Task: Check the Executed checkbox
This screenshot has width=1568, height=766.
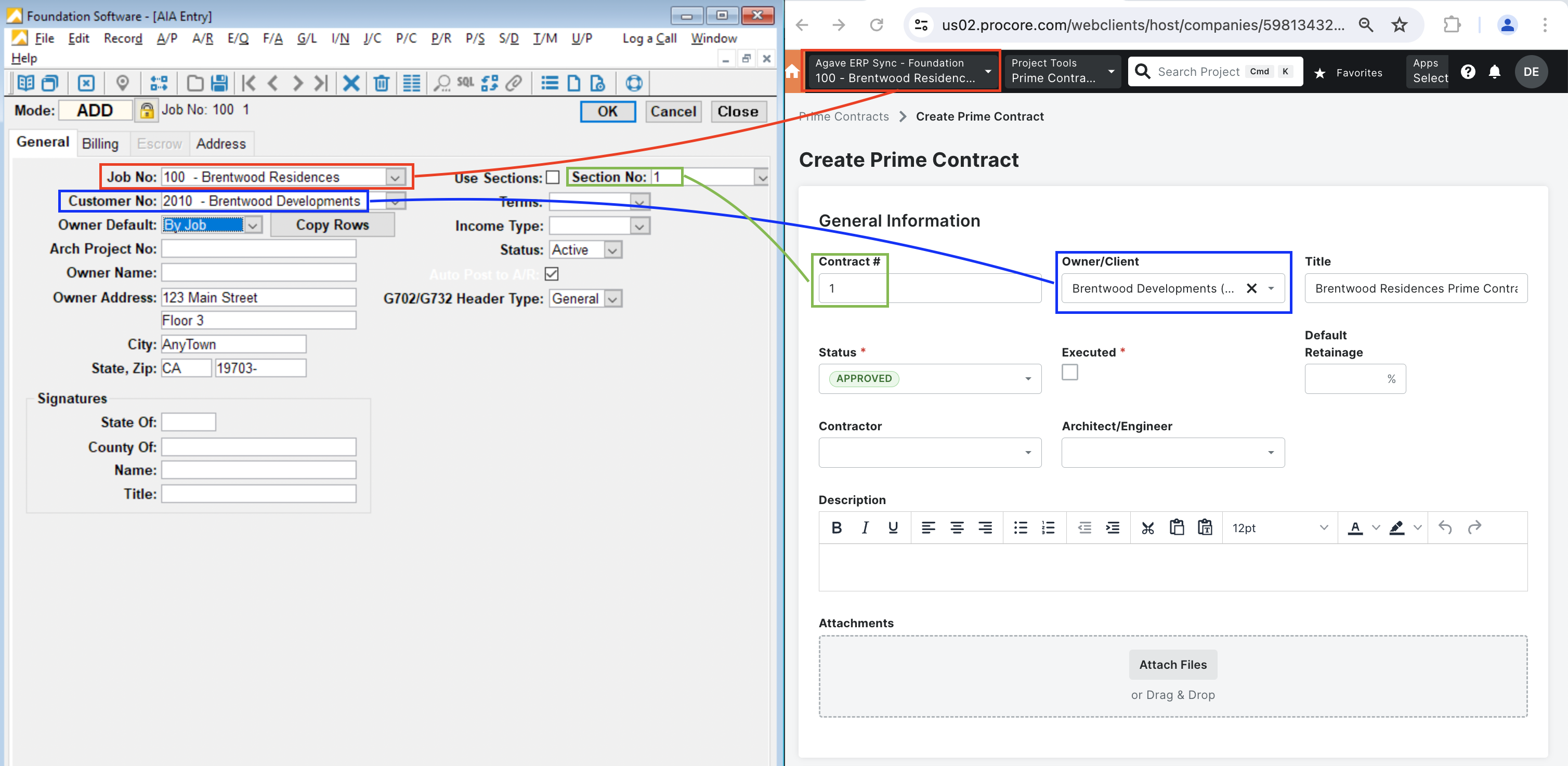Action: (1069, 372)
